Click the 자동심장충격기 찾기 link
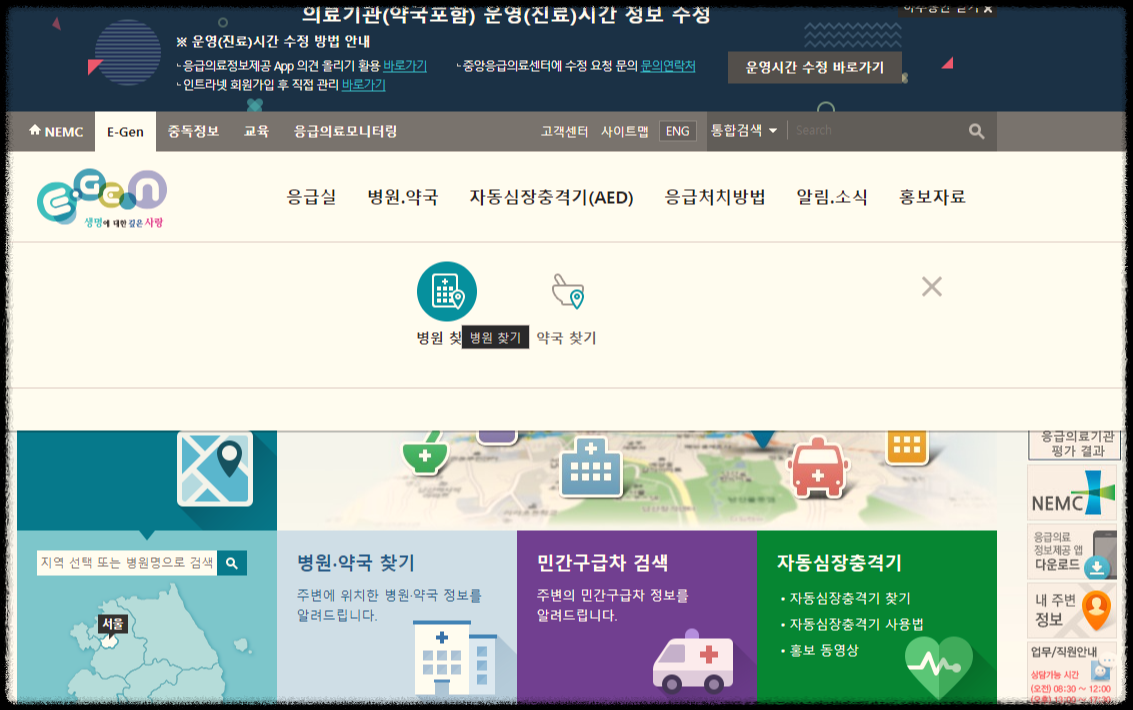 coord(850,598)
